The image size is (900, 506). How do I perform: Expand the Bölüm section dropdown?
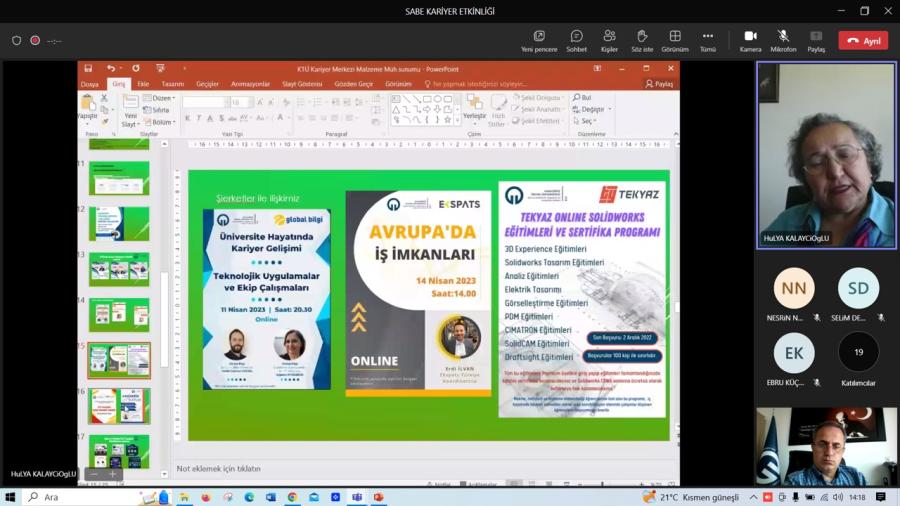(x=160, y=122)
